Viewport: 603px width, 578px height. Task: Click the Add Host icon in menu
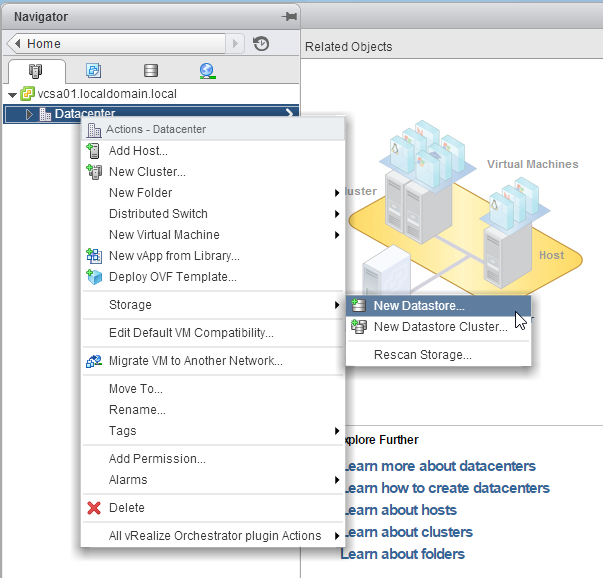click(x=94, y=151)
